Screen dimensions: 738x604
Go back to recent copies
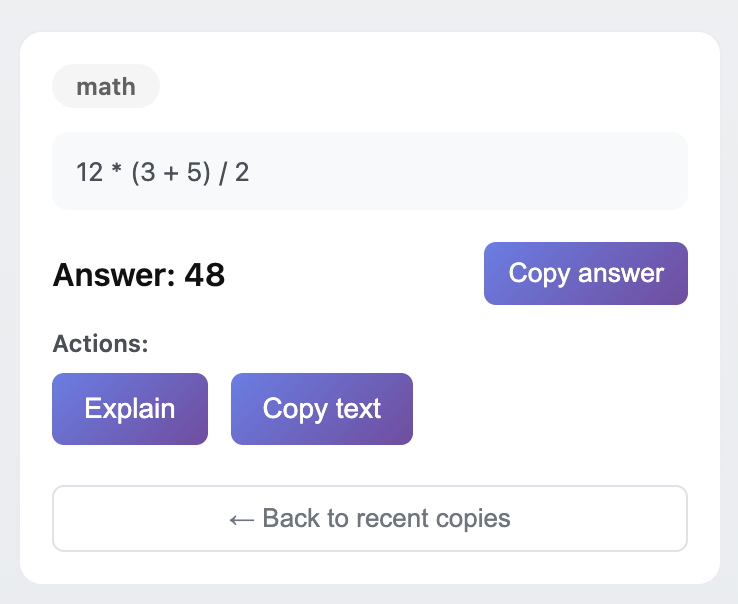(369, 518)
